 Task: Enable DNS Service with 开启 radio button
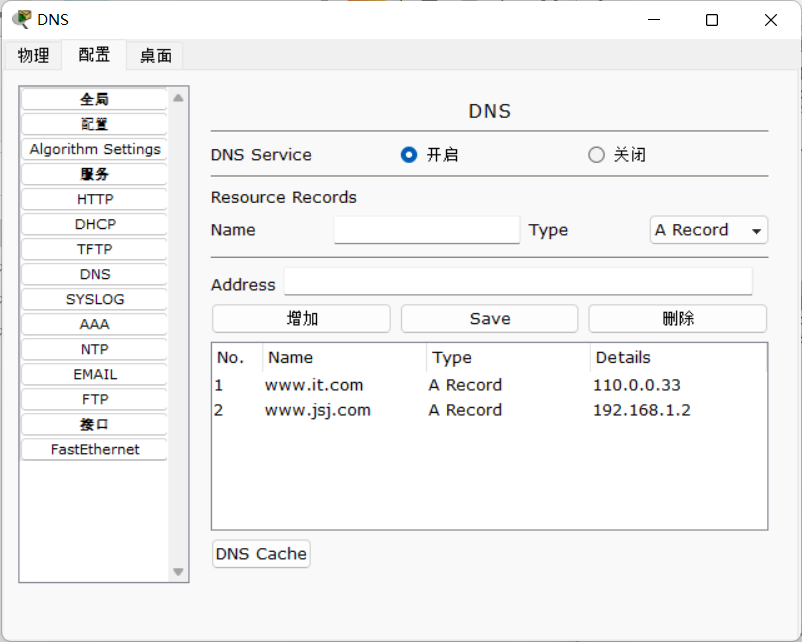[x=408, y=155]
